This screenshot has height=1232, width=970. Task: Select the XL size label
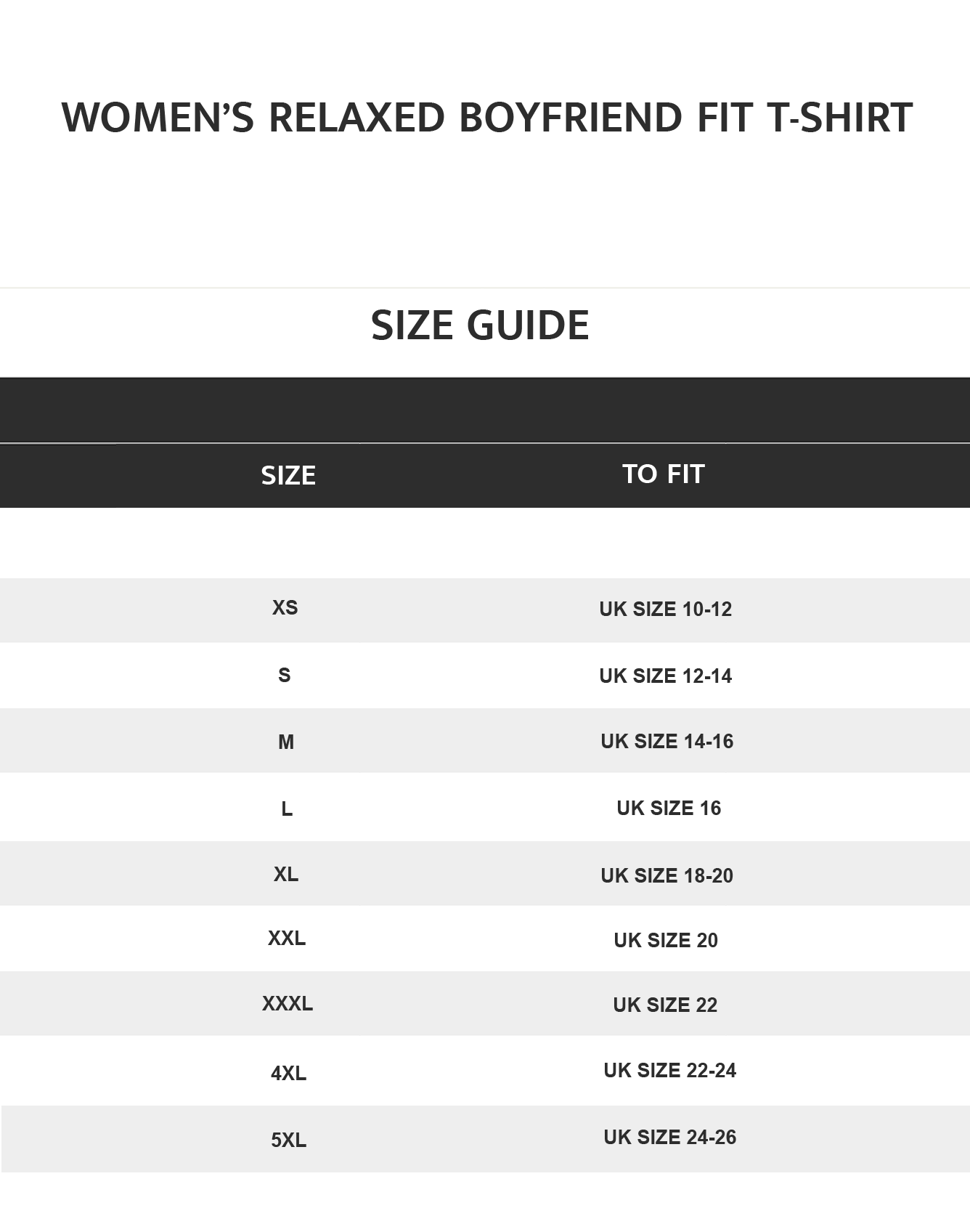[286, 874]
